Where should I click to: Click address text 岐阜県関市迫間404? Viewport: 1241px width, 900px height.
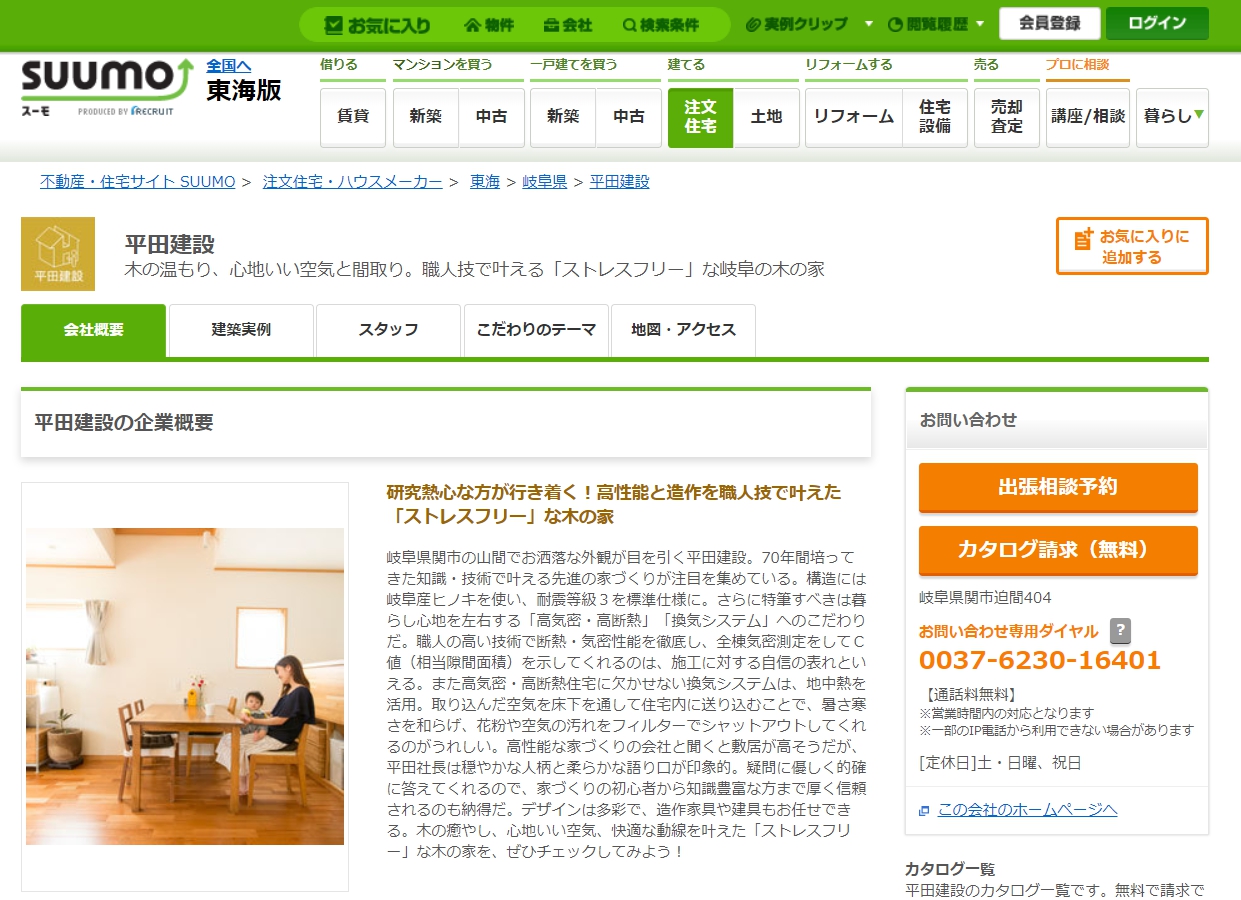coord(985,598)
